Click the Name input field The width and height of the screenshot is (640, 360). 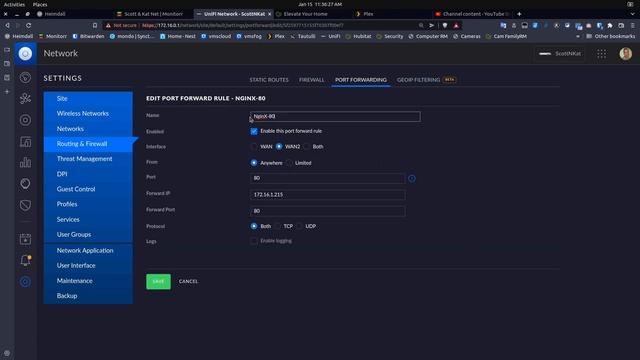tap(335, 116)
